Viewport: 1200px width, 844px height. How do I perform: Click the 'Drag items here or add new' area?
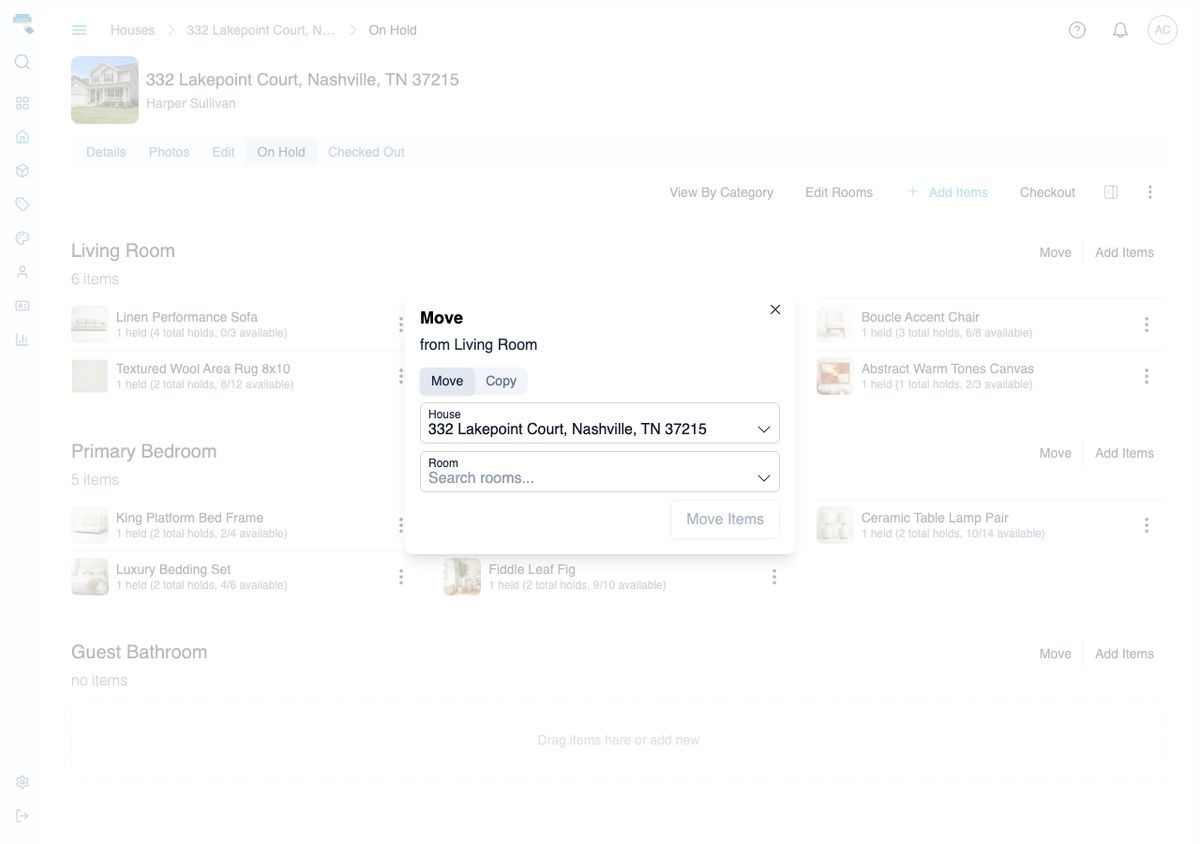pyautogui.click(x=618, y=740)
